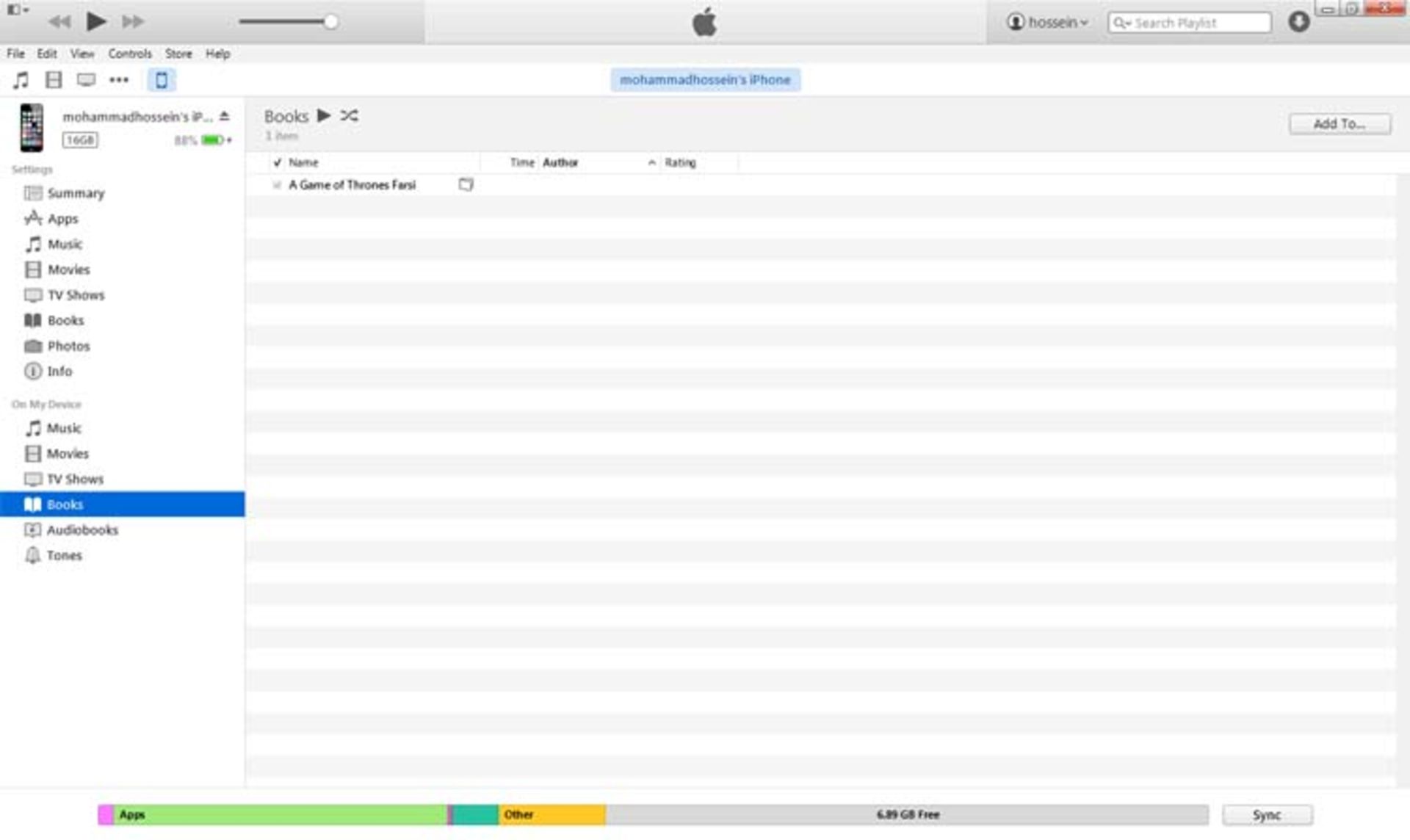Open the Controls menu

pos(130,54)
